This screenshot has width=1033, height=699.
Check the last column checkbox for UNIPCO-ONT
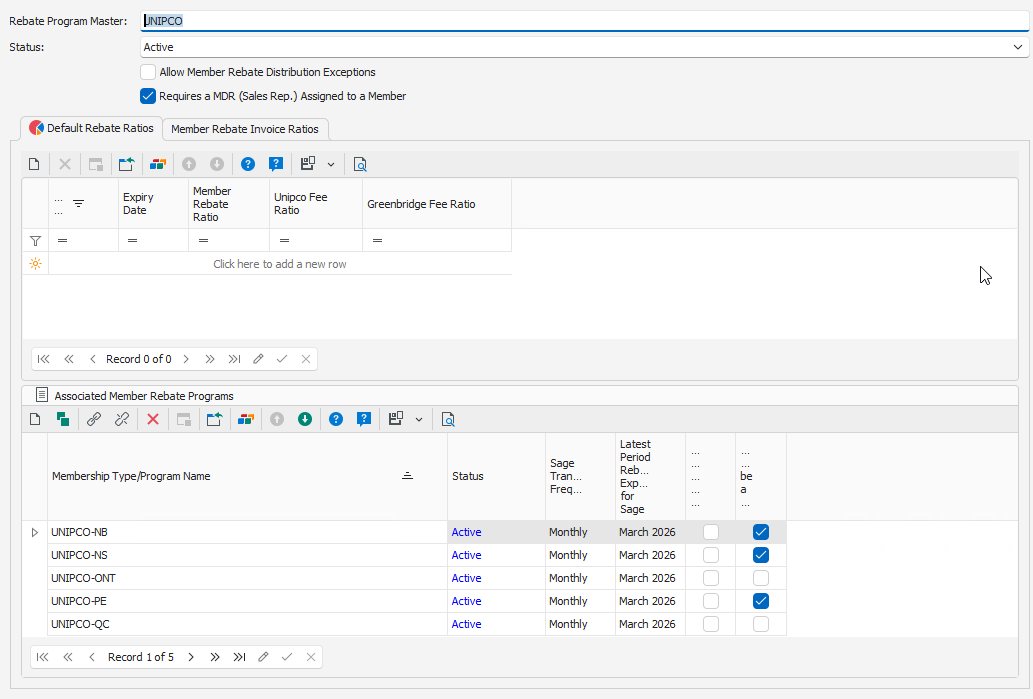[x=761, y=578]
